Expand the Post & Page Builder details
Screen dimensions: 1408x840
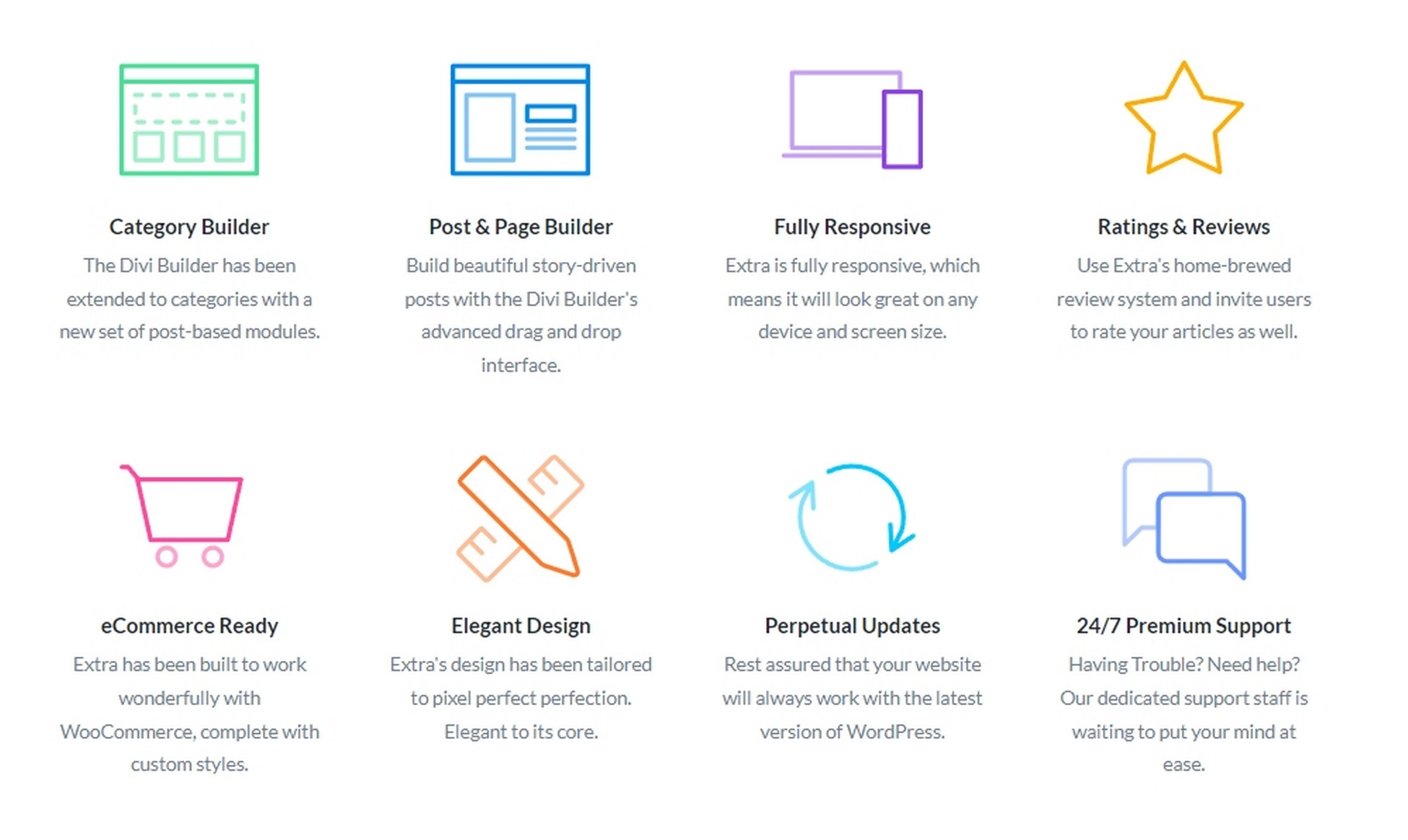pos(519,226)
